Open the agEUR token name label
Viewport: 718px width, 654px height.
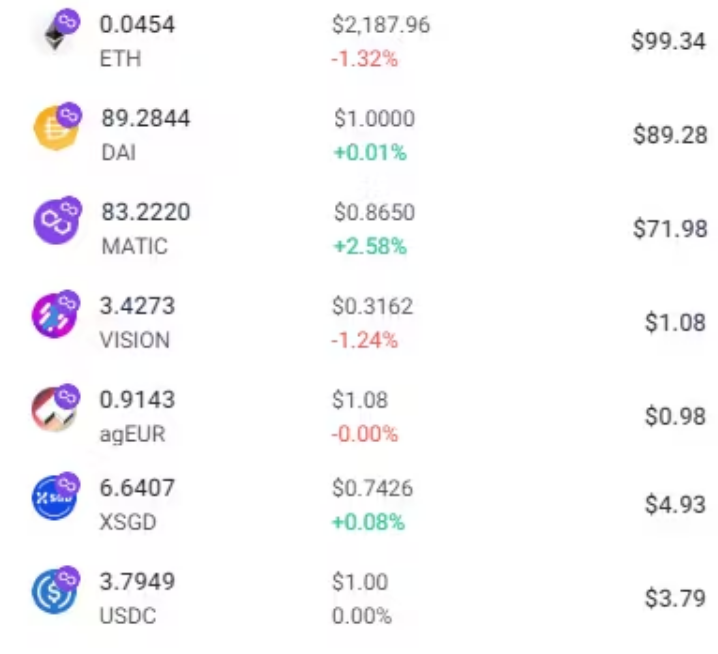pyautogui.click(x=132, y=434)
